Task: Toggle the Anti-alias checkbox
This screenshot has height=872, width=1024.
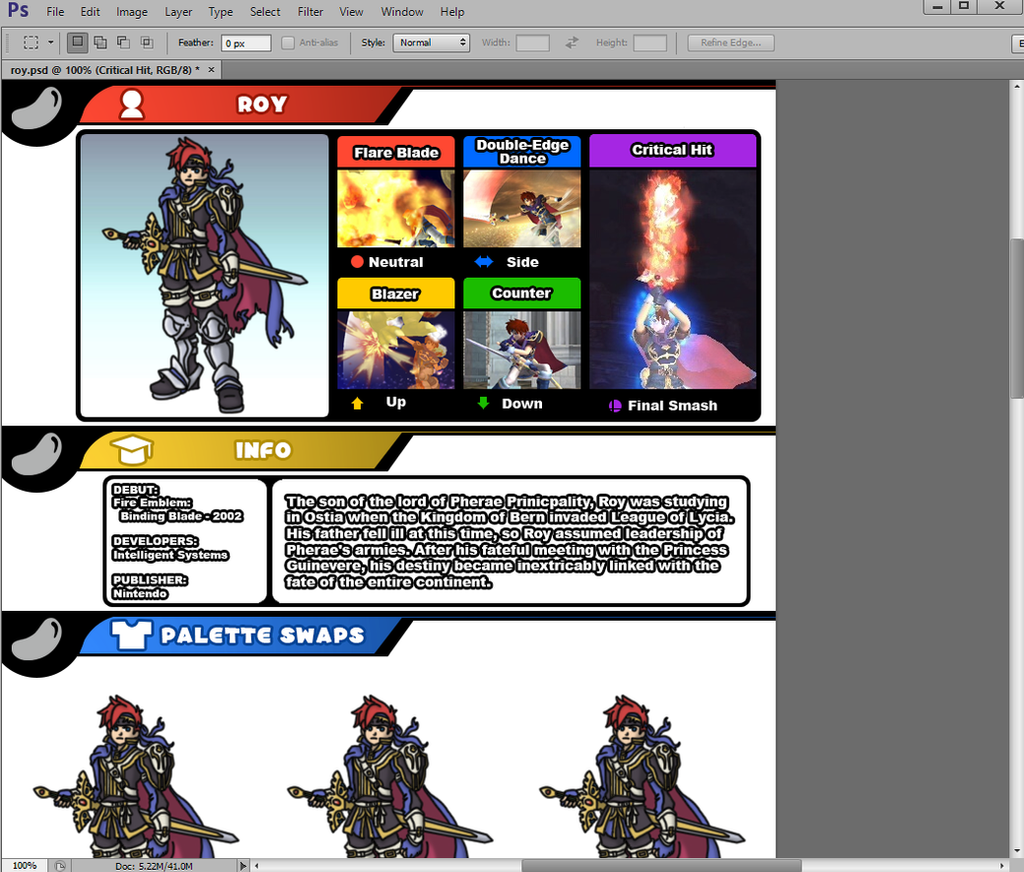Action: tap(288, 43)
